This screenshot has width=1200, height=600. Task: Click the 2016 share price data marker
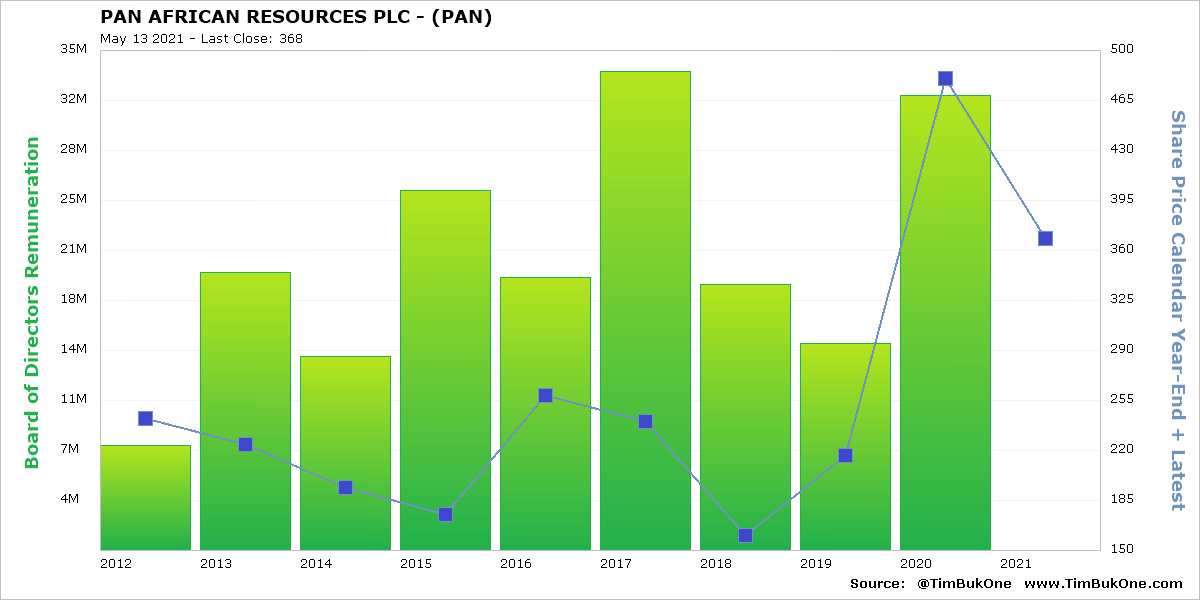coord(545,395)
